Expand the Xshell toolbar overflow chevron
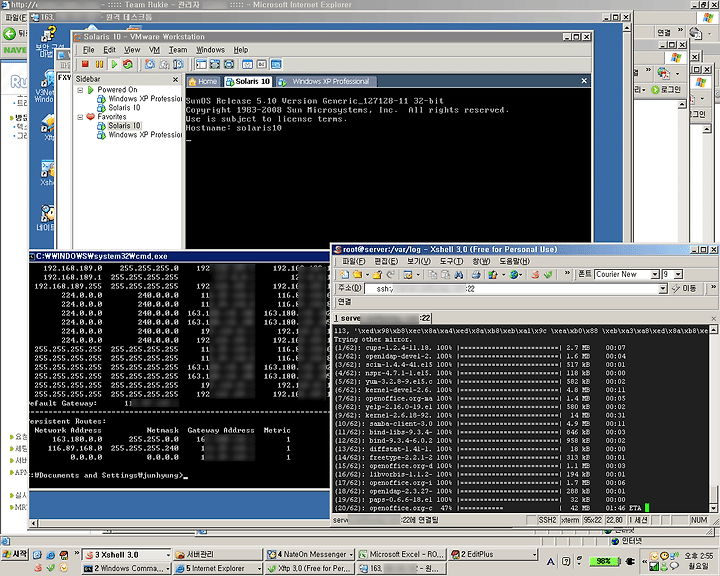 [567, 274]
